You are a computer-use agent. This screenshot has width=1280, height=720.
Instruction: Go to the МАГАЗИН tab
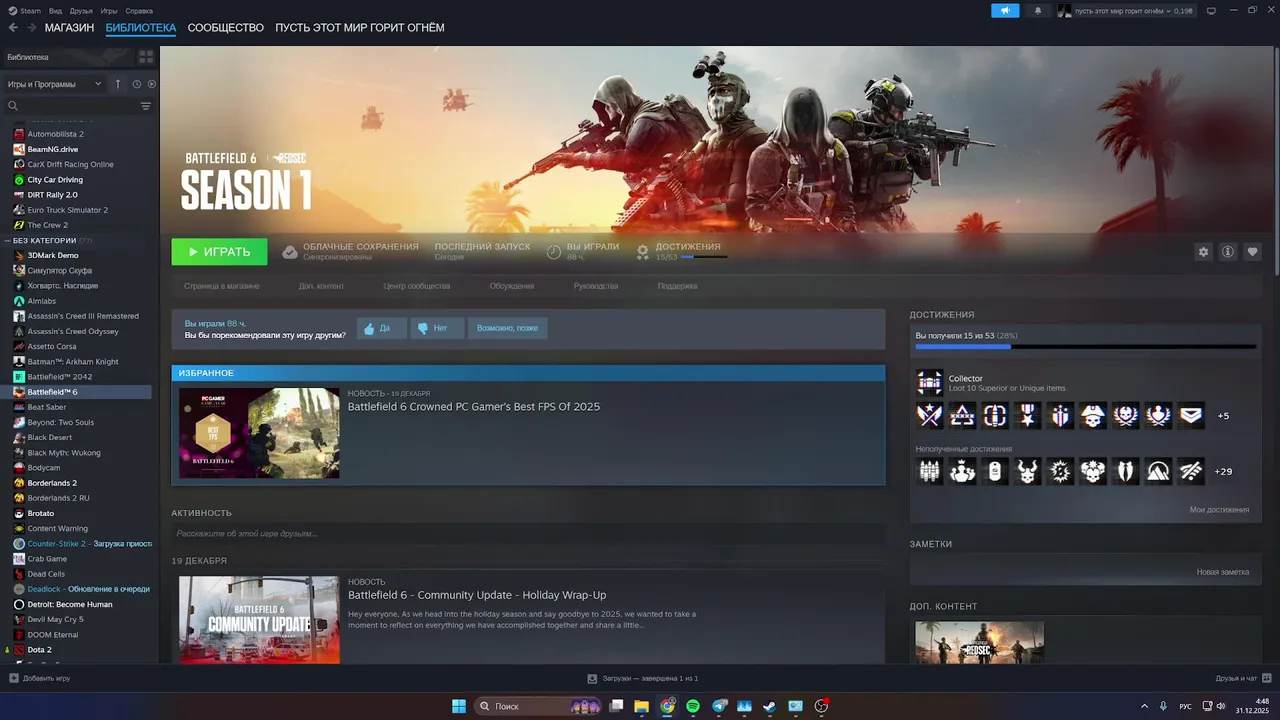(x=69, y=28)
